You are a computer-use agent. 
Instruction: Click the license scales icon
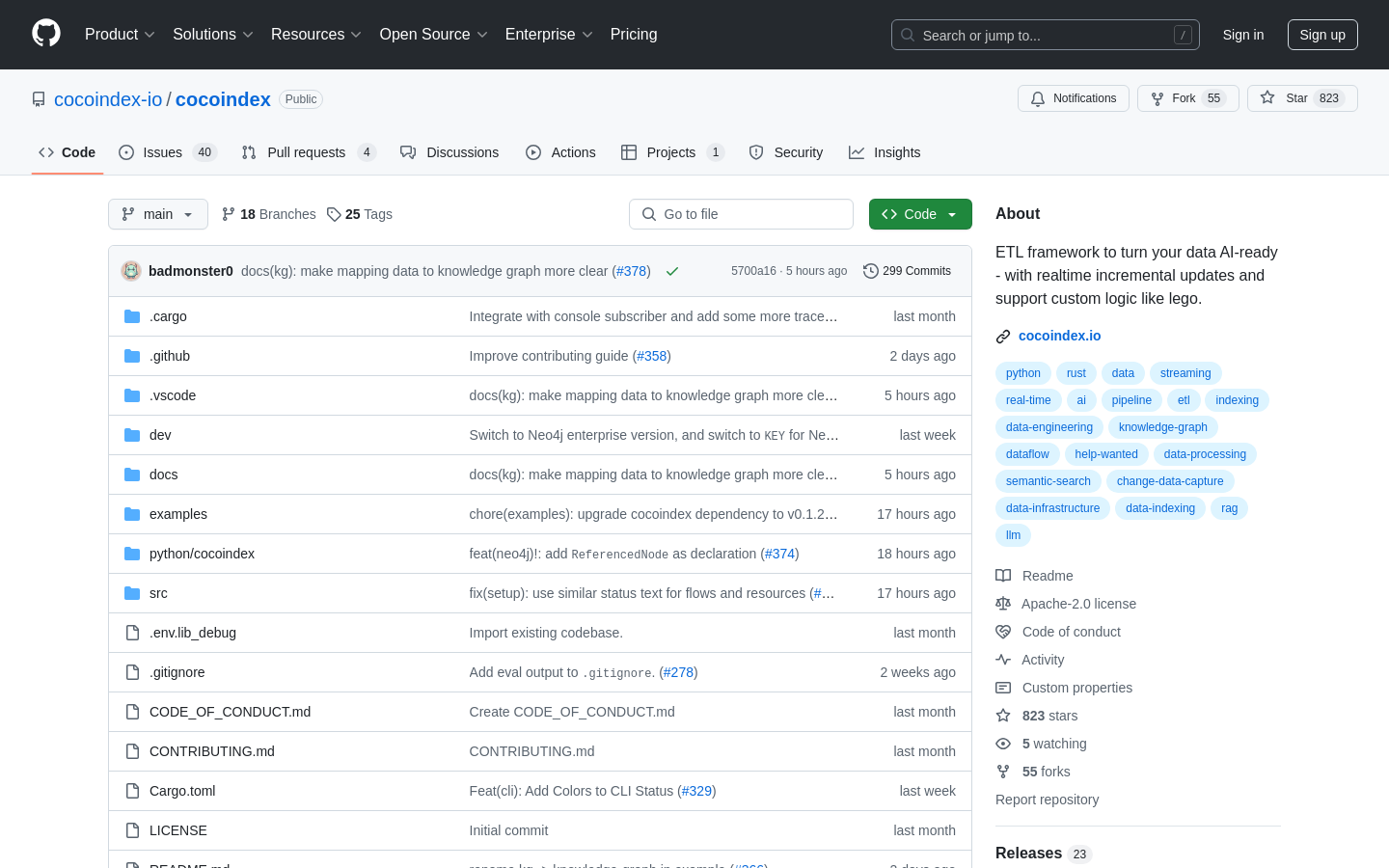tap(1003, 604)
